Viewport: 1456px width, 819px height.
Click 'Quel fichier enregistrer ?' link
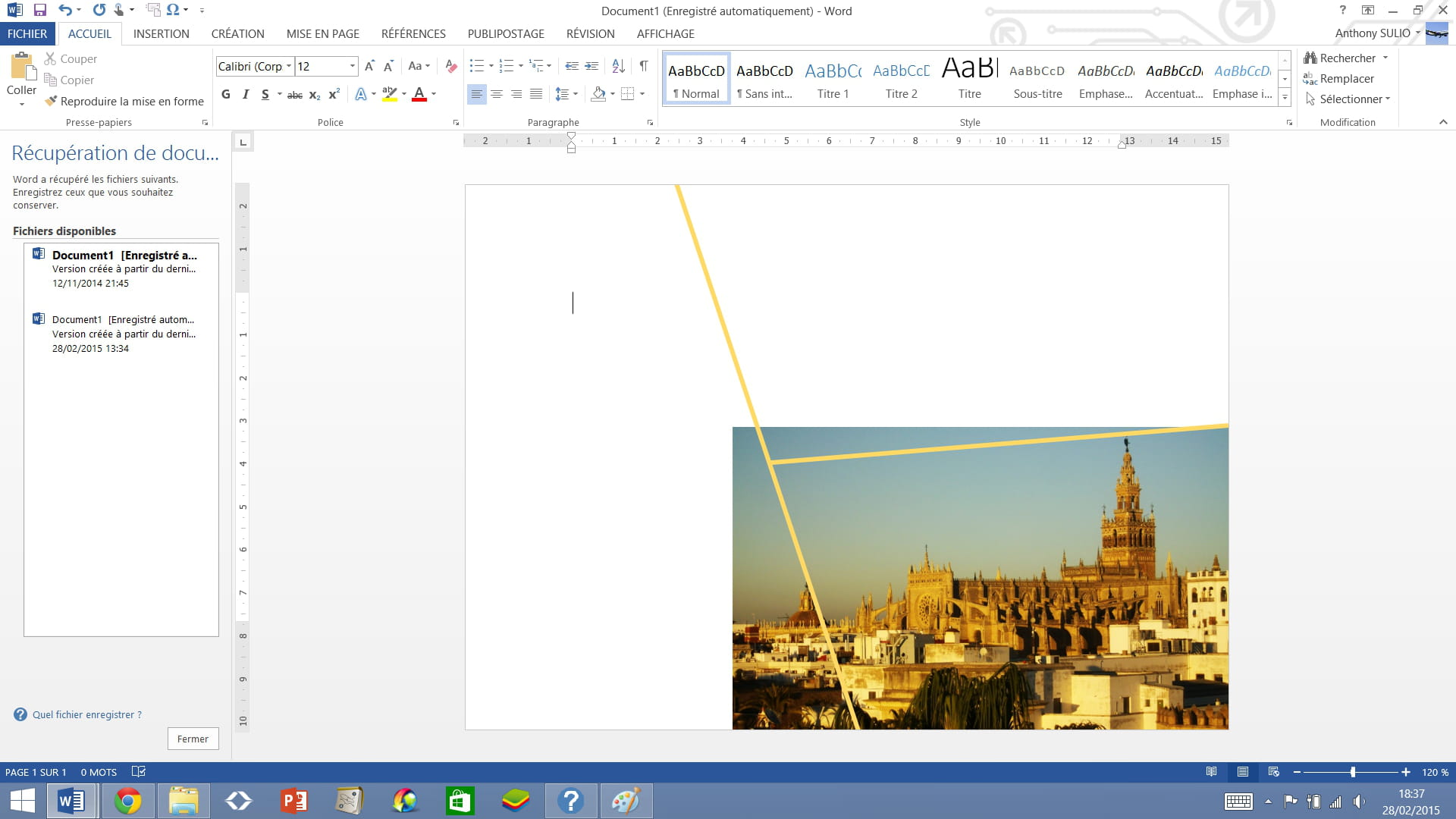[86, 714]
